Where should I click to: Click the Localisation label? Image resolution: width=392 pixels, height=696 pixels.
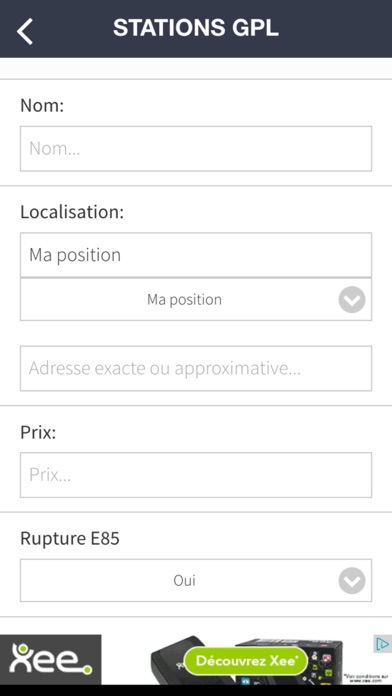[x=72, y=212]
